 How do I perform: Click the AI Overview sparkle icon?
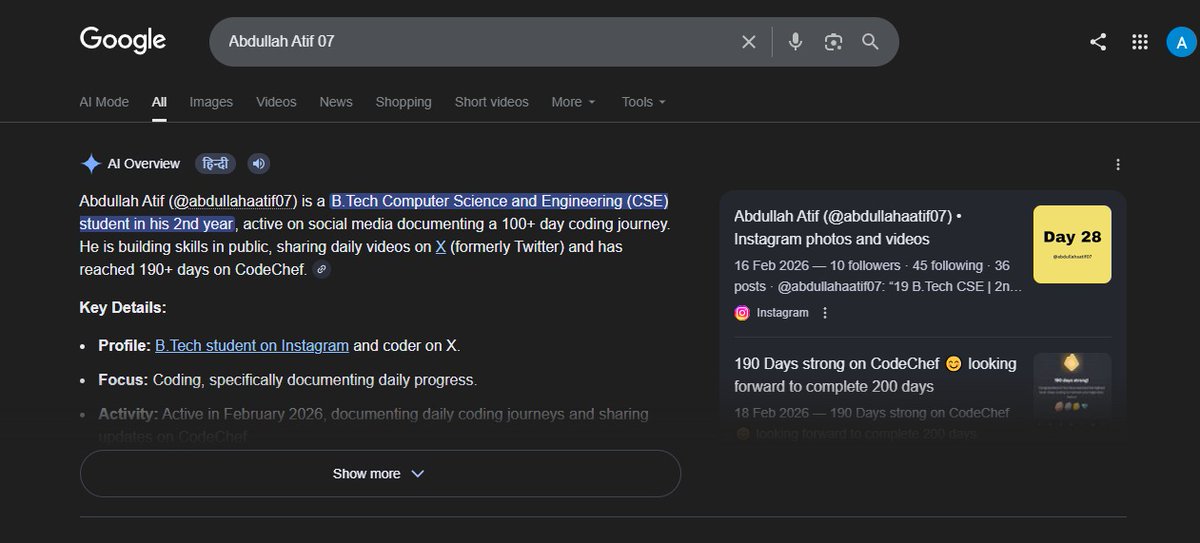[x=90, y=164]
